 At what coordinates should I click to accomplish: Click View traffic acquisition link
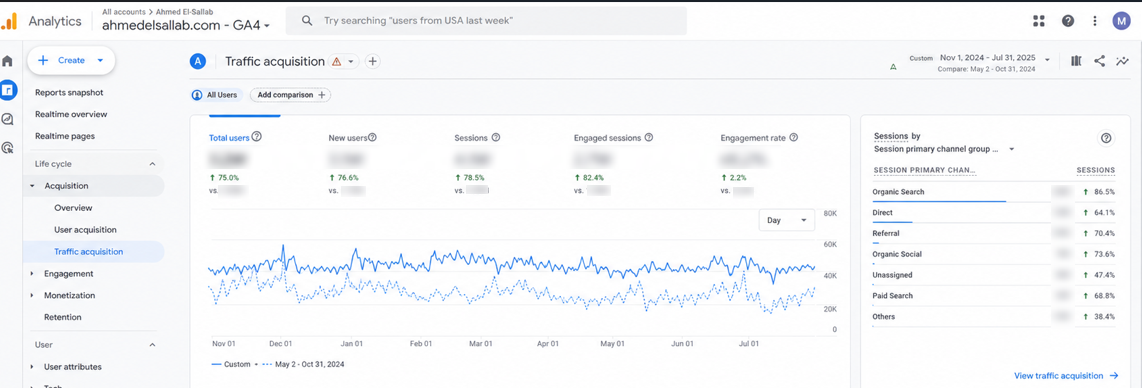(1066, 376)
